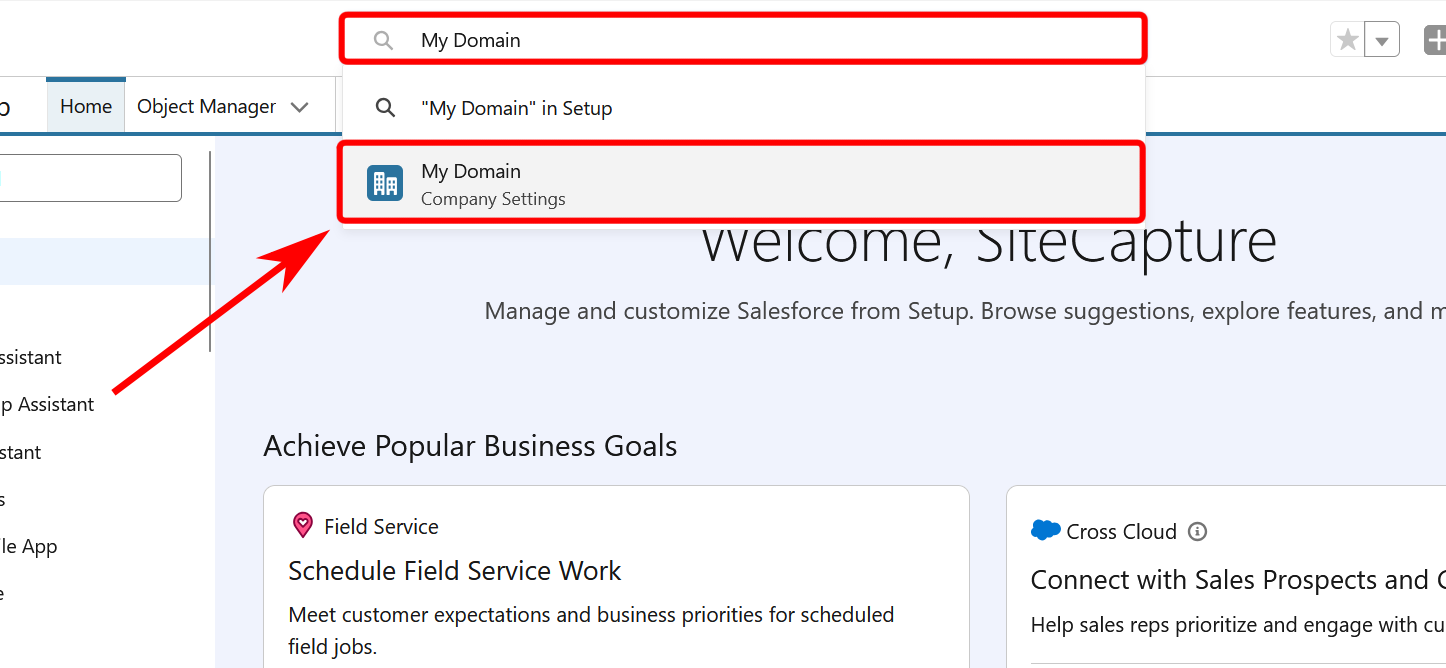This screenshot has width=1446, height=668.
Task: Select My Domain under Company Settings
Action: click(x=471, y=182)
